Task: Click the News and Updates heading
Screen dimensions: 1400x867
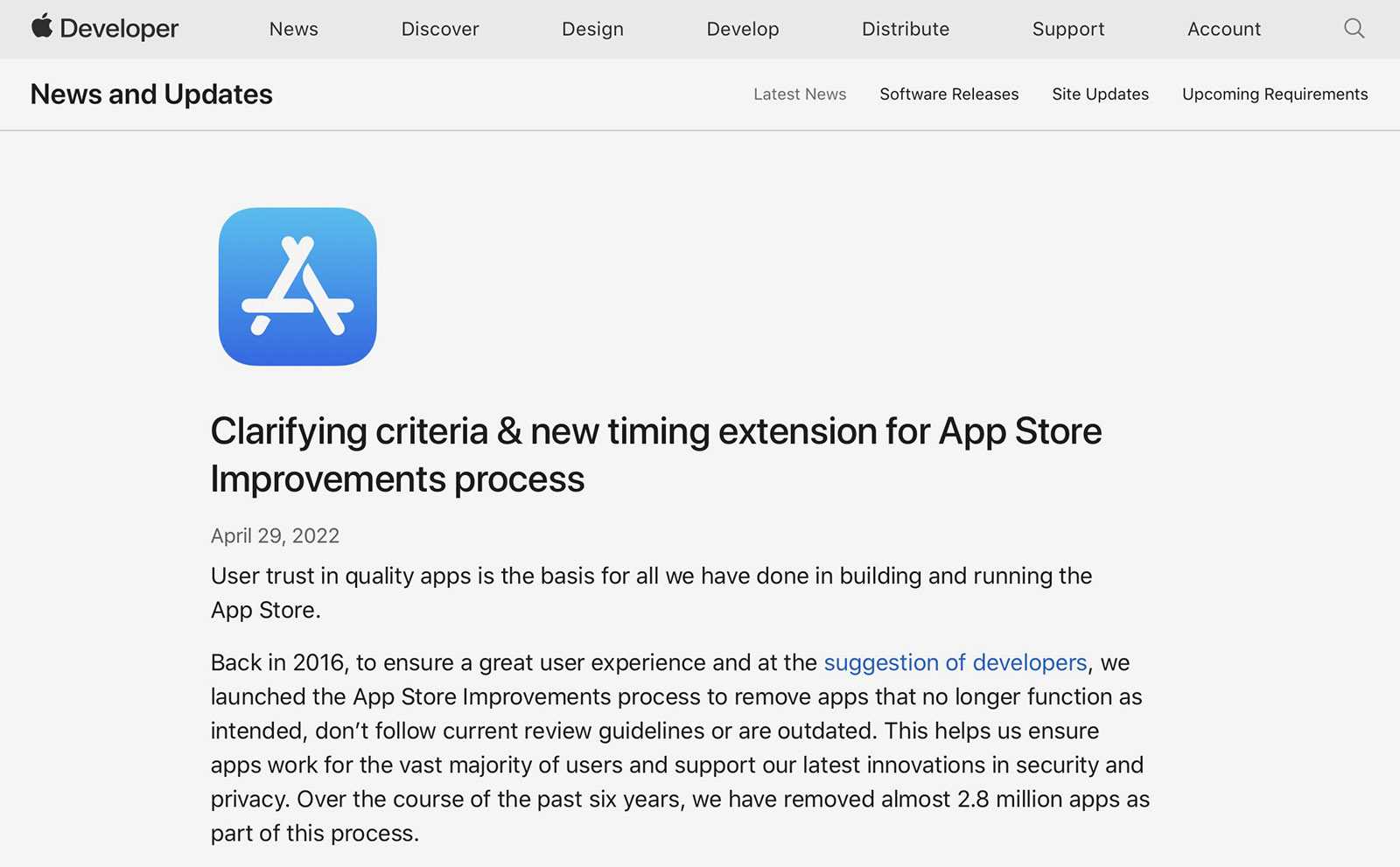Action: pos(151,94)
